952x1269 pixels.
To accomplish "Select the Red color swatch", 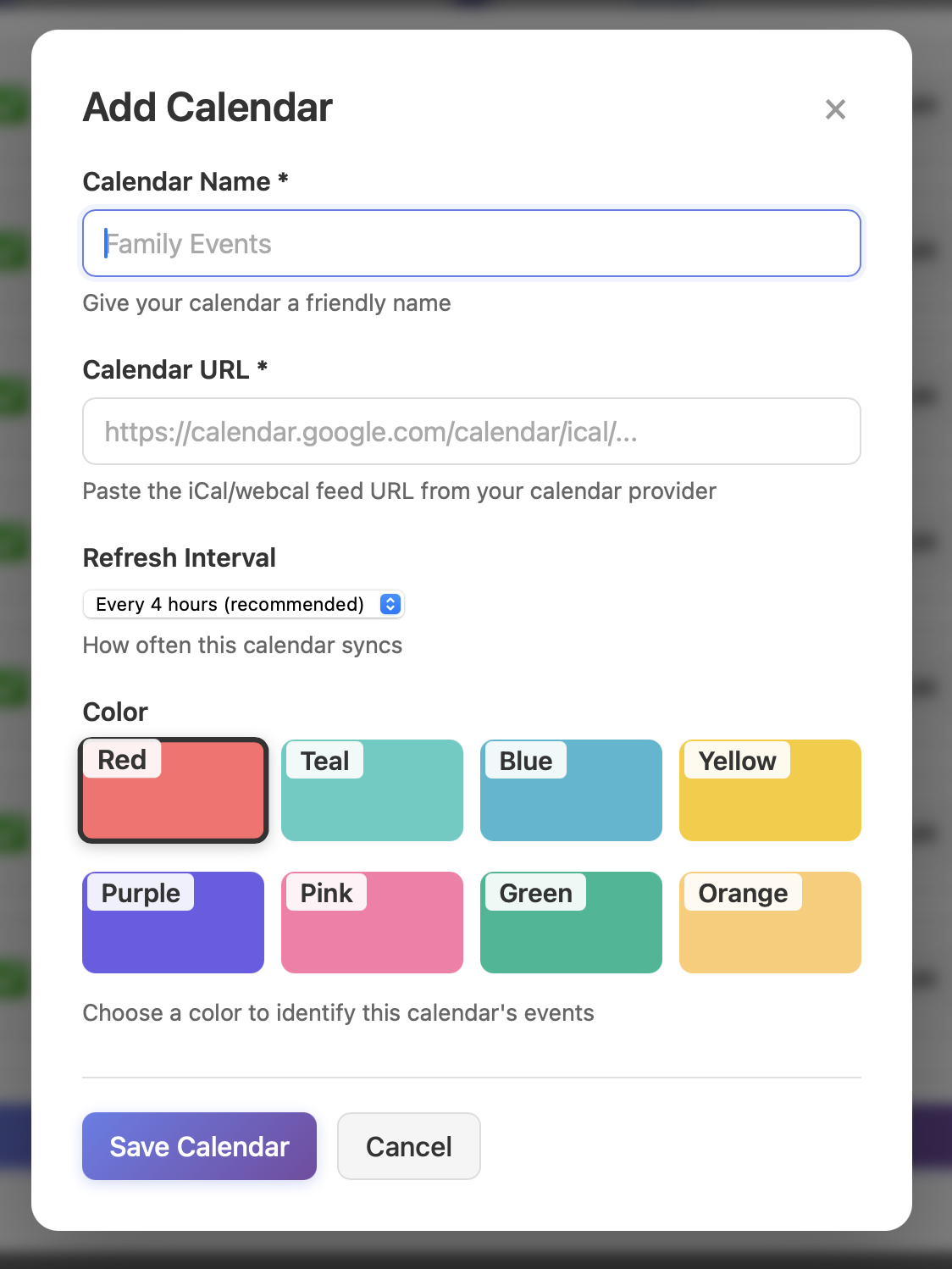I will pos(173,790).
